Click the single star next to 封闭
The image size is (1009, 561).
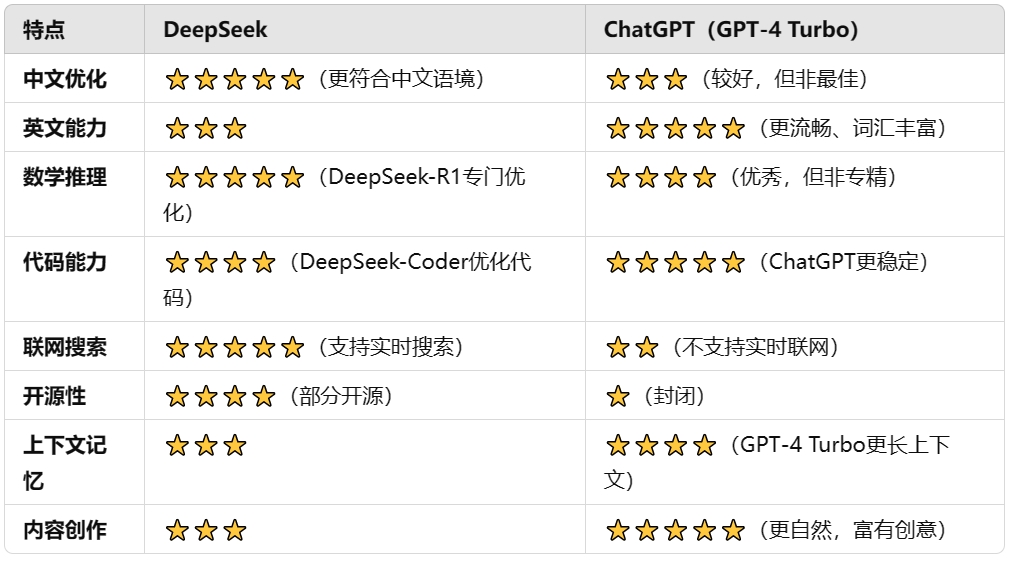pos(618,396)
